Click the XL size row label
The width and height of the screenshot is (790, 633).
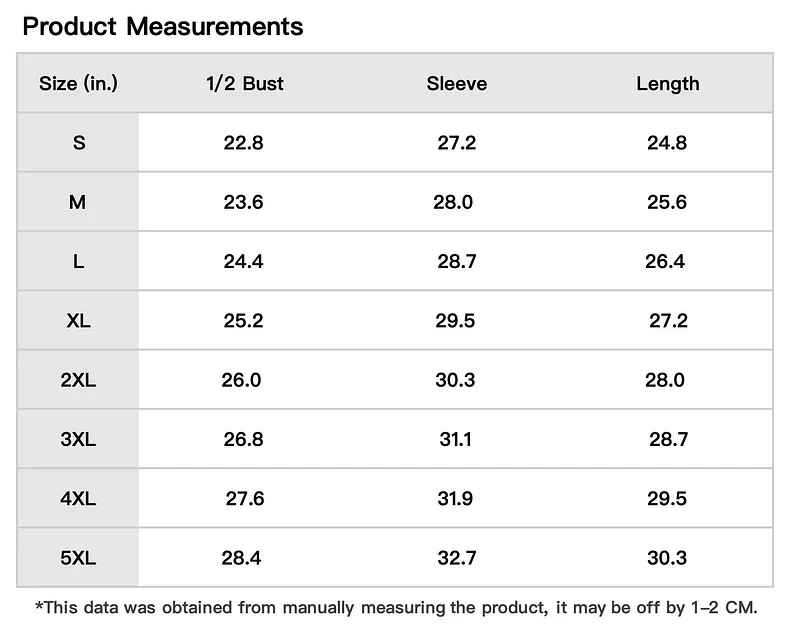click(x=78, y=321)
